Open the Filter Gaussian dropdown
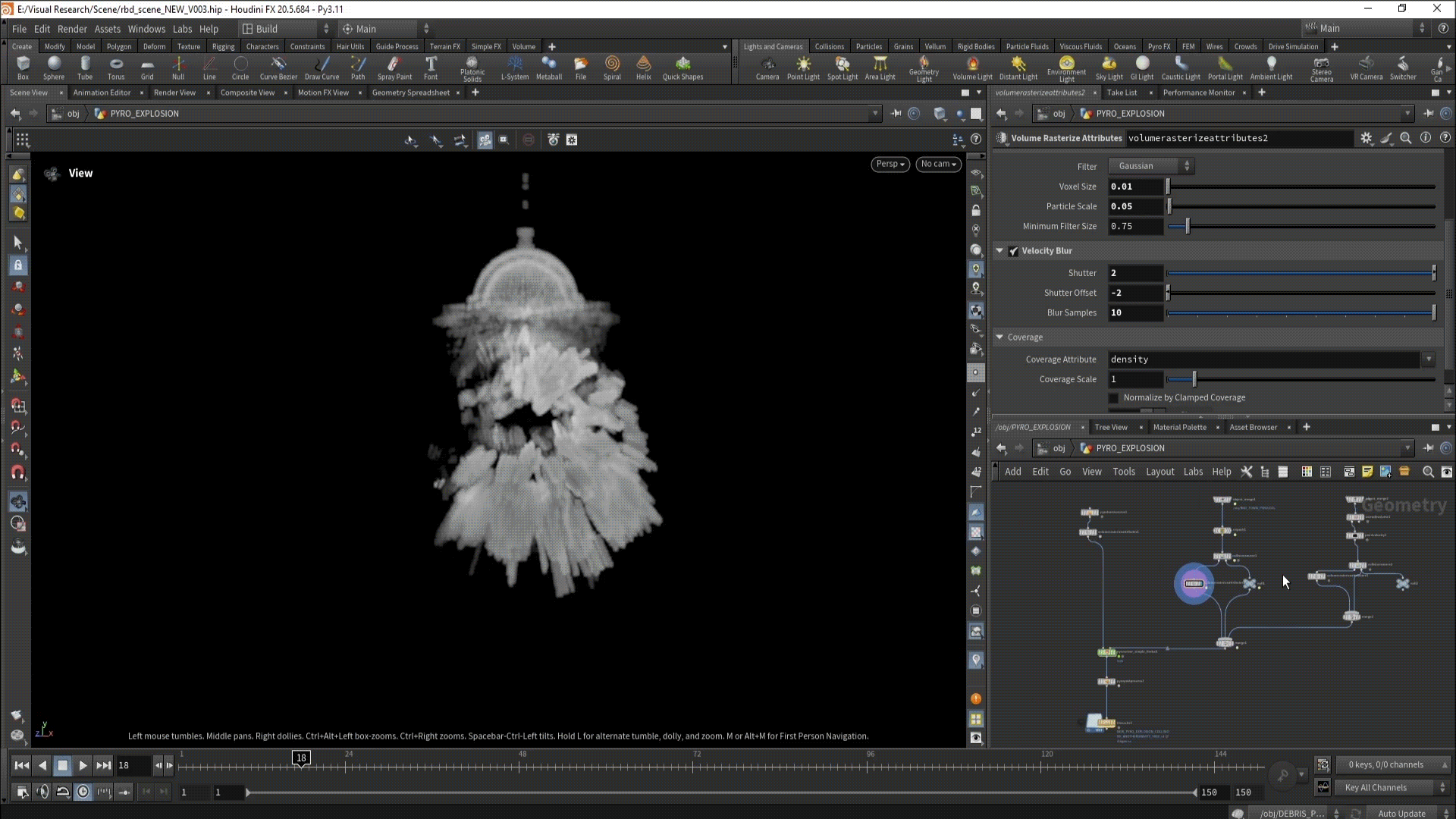Viewport: 1456px width, 819px height. point(1150,166)
